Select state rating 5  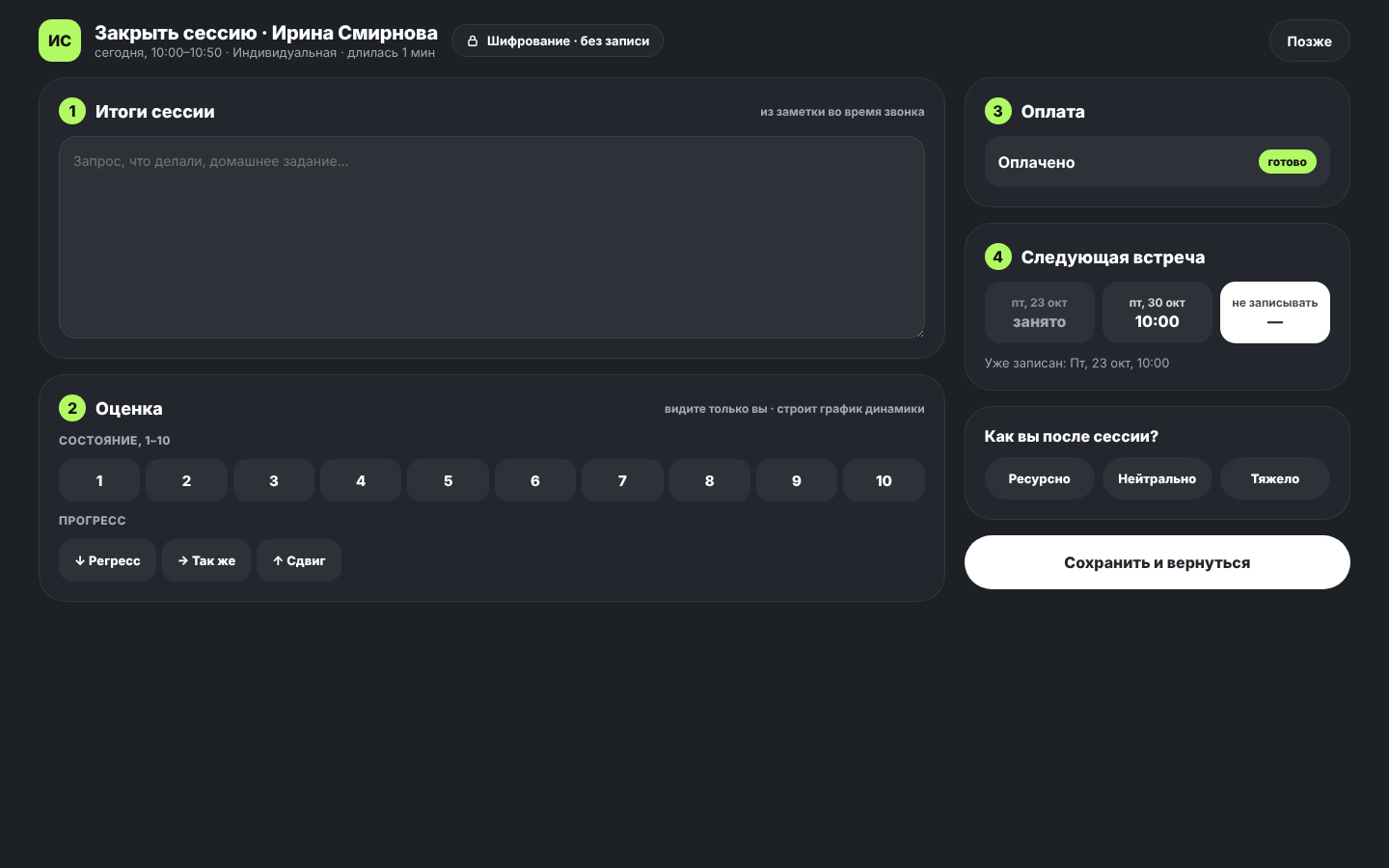[x=448, y=480]
